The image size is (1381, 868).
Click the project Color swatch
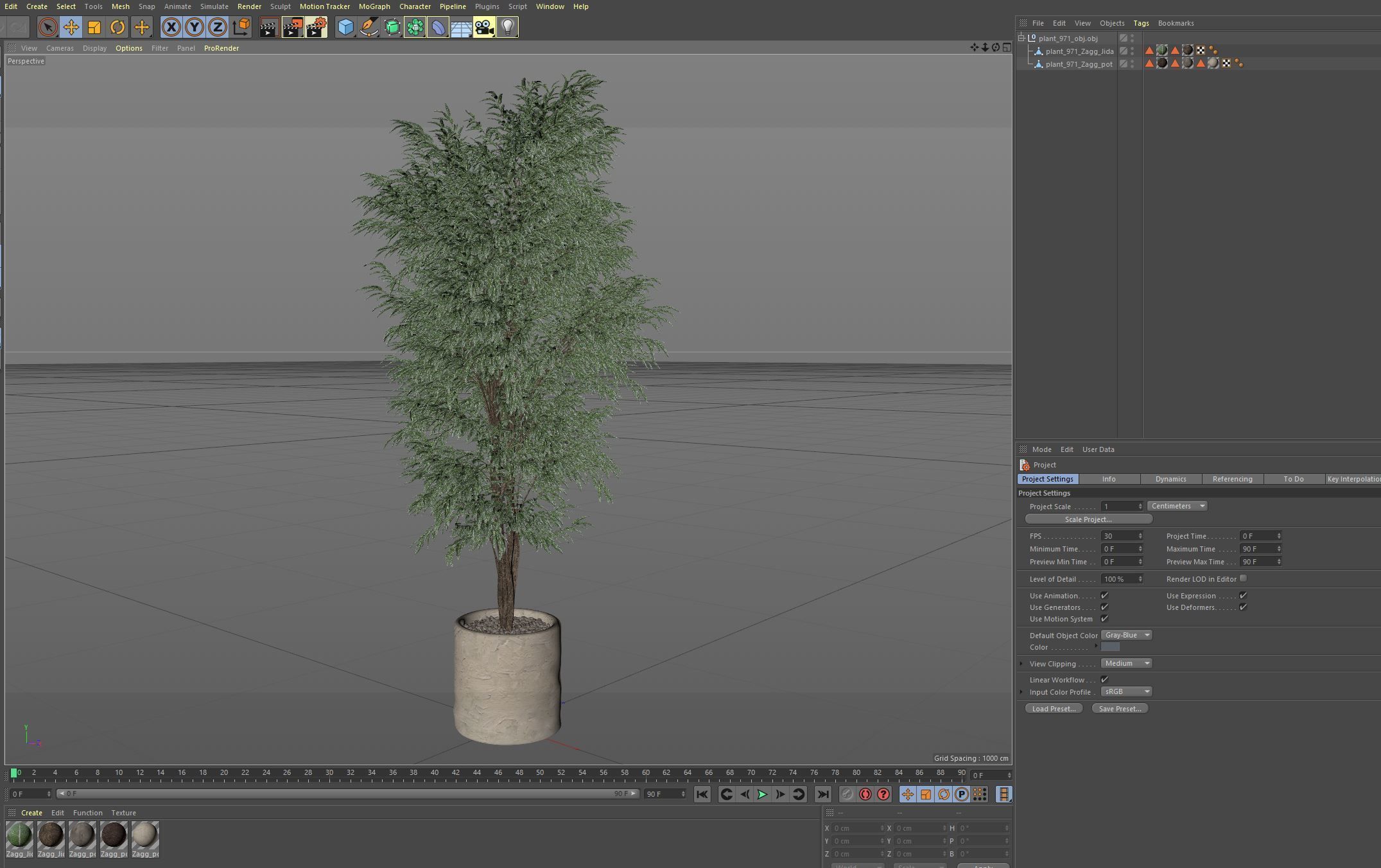click(x=1110, y=647)
